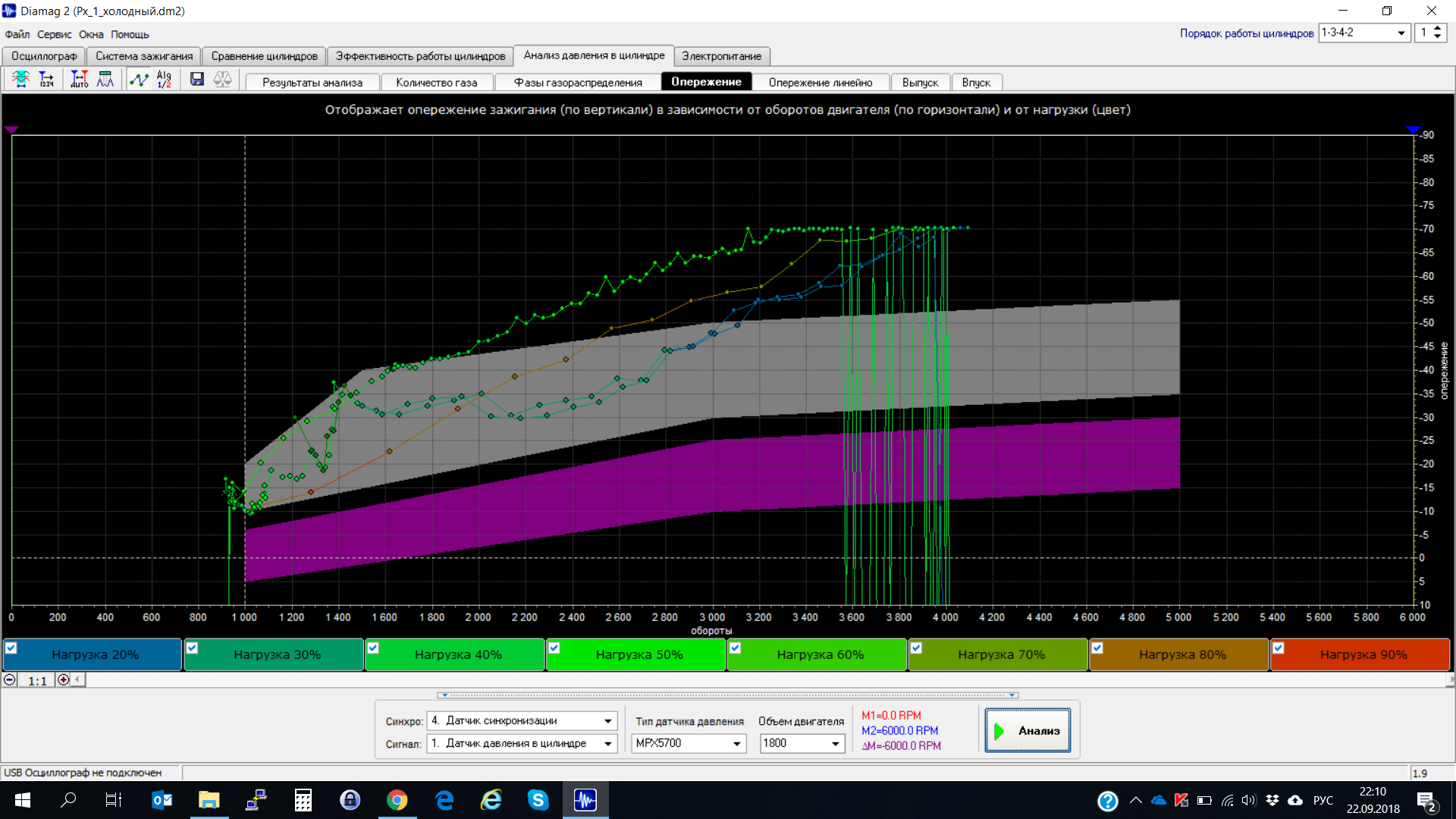Uncheck the Нагрузка 30% checkbox
1456x819 pixels.
click(x=193, y=648)
